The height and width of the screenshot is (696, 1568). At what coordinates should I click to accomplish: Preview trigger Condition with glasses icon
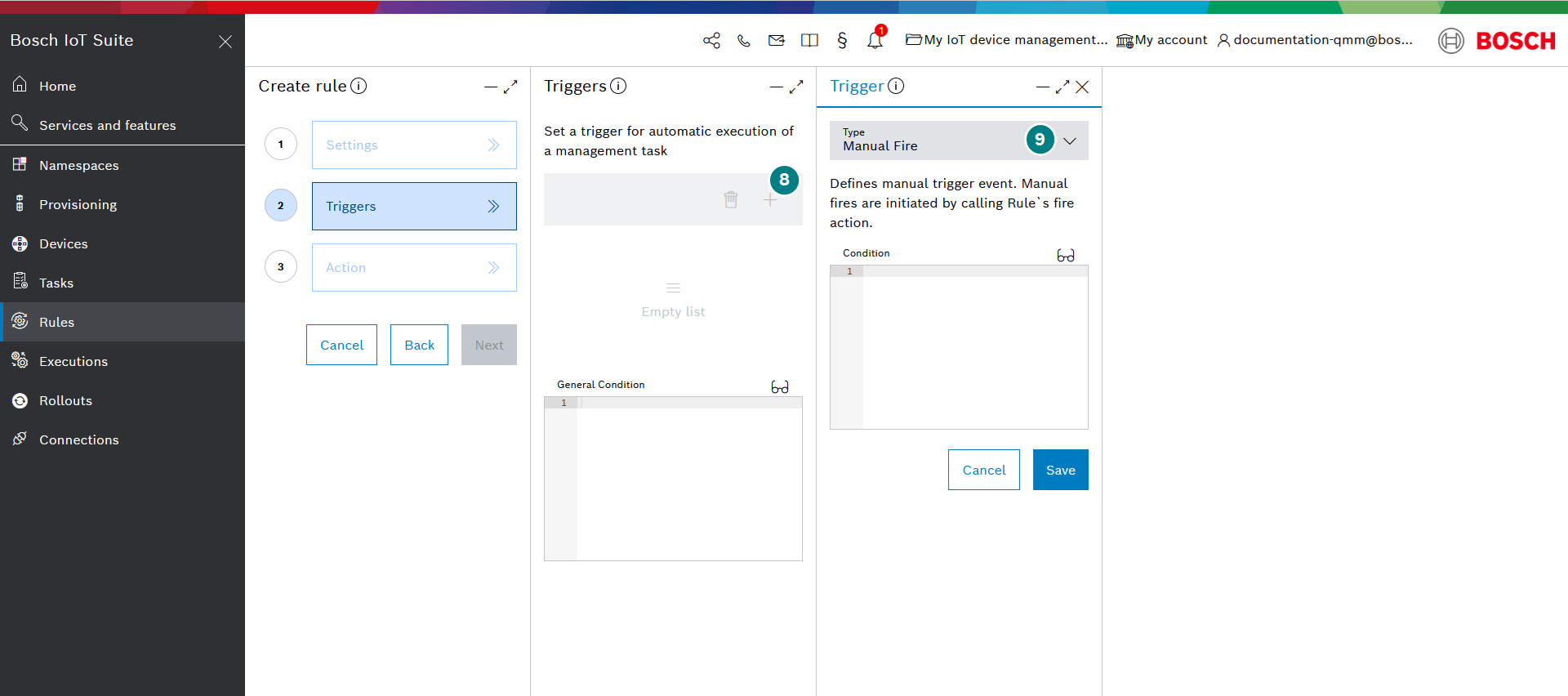point(1066,255)
